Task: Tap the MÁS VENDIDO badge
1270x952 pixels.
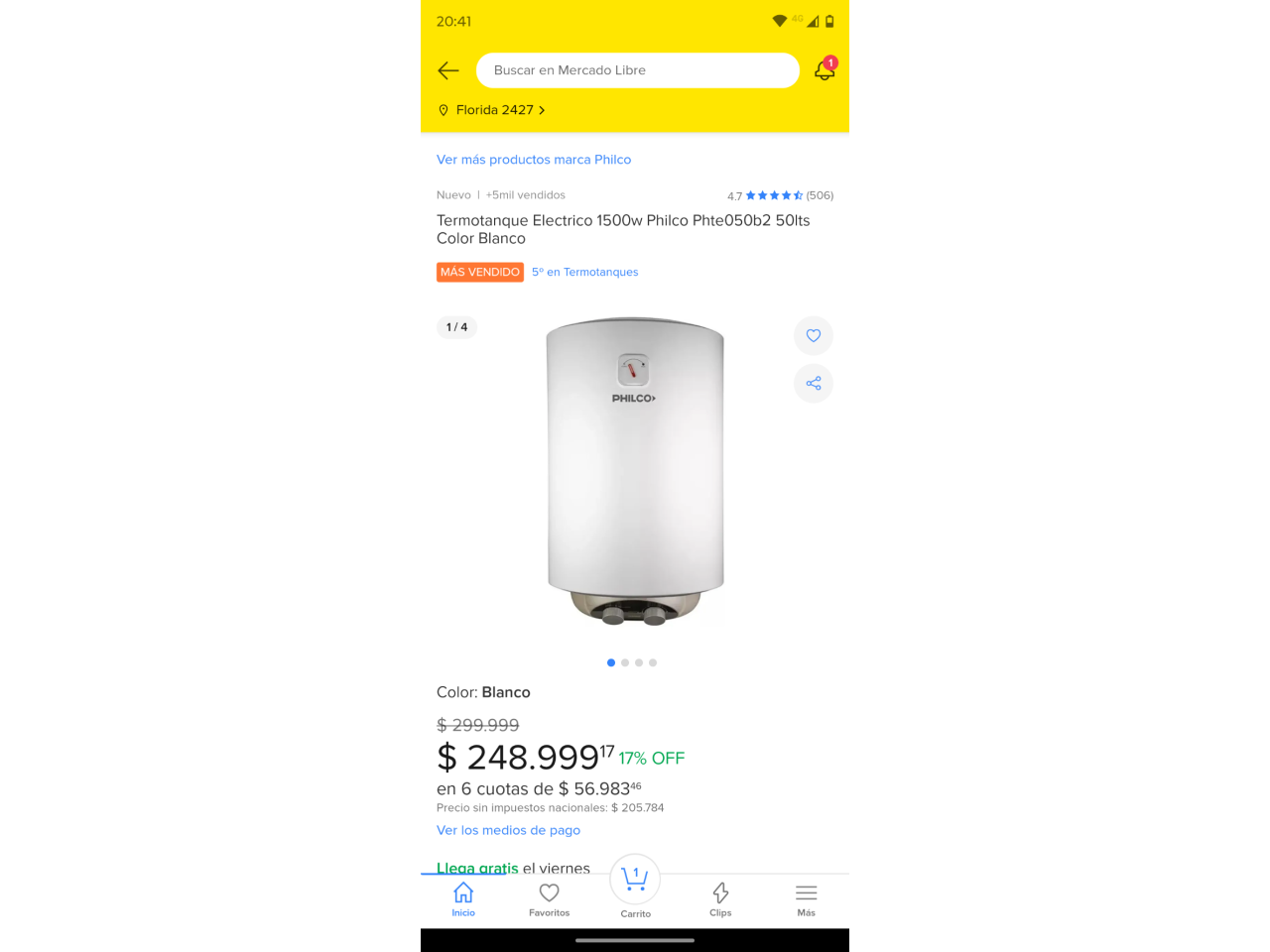Action: point(480,272)
